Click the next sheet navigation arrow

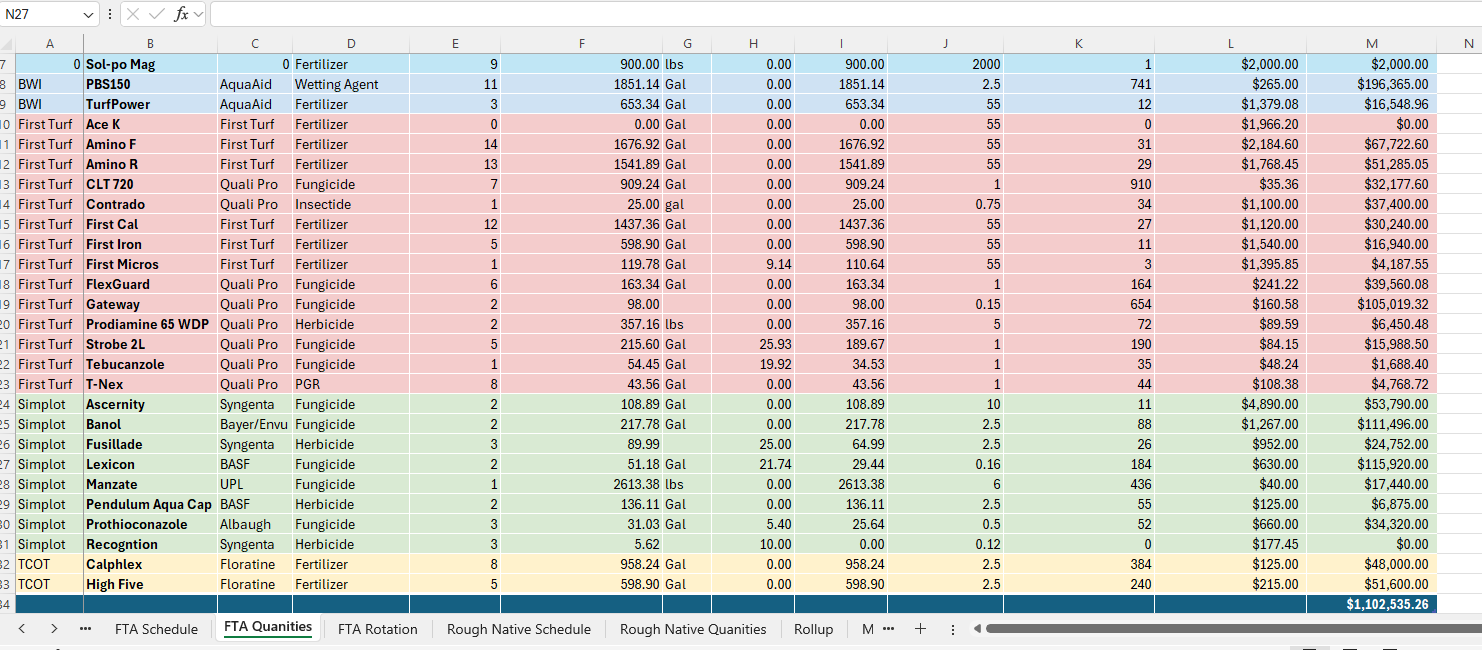pos(54,629)
